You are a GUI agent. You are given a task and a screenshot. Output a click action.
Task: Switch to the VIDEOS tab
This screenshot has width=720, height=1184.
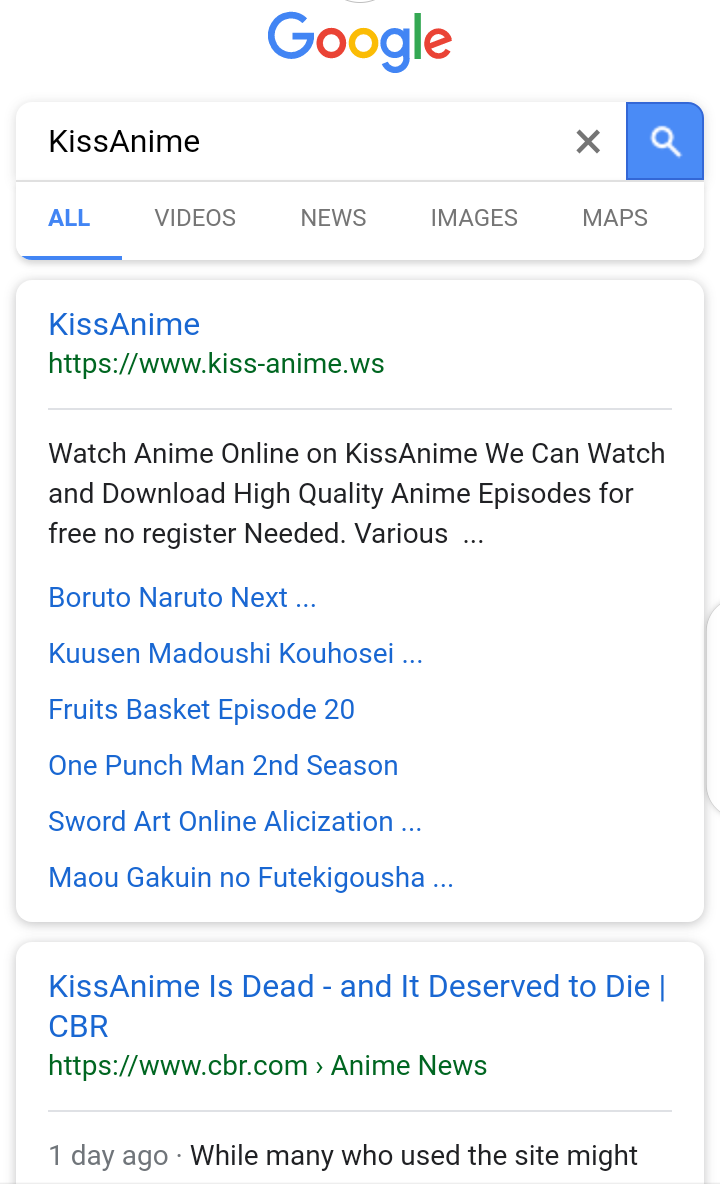click(195, 218)
